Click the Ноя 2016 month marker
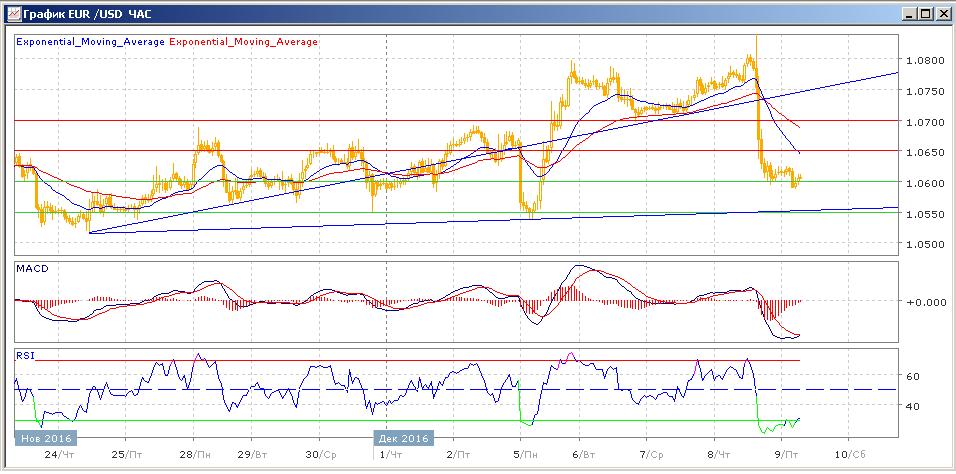This screenshot has width=956, height=474. [x=46, y=438]
